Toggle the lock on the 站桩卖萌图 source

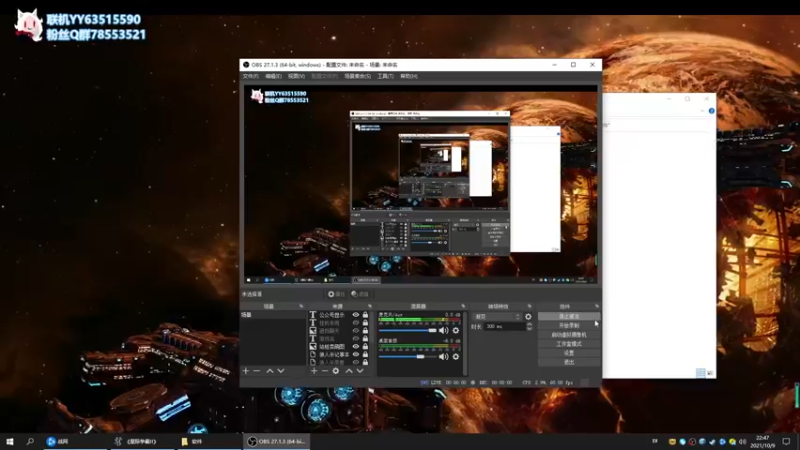[x=365, y=346]
